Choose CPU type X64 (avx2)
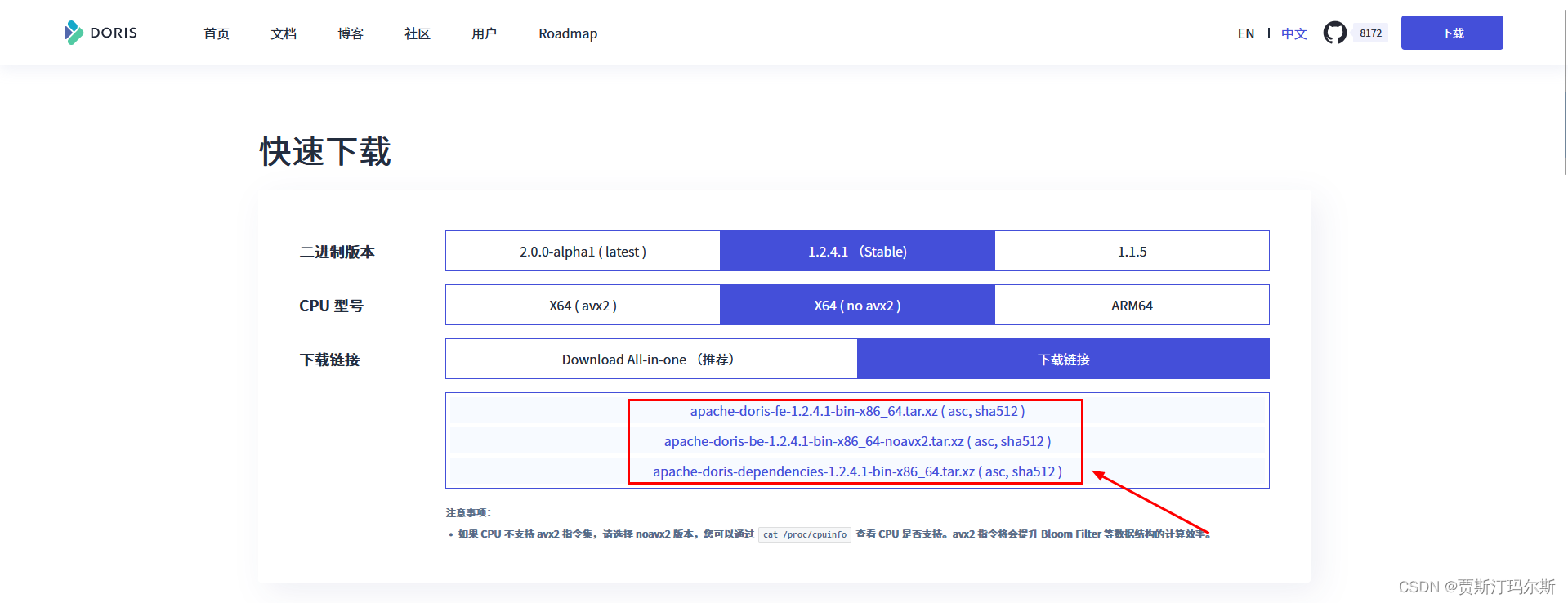1568x603 pixels. (583, 305)
